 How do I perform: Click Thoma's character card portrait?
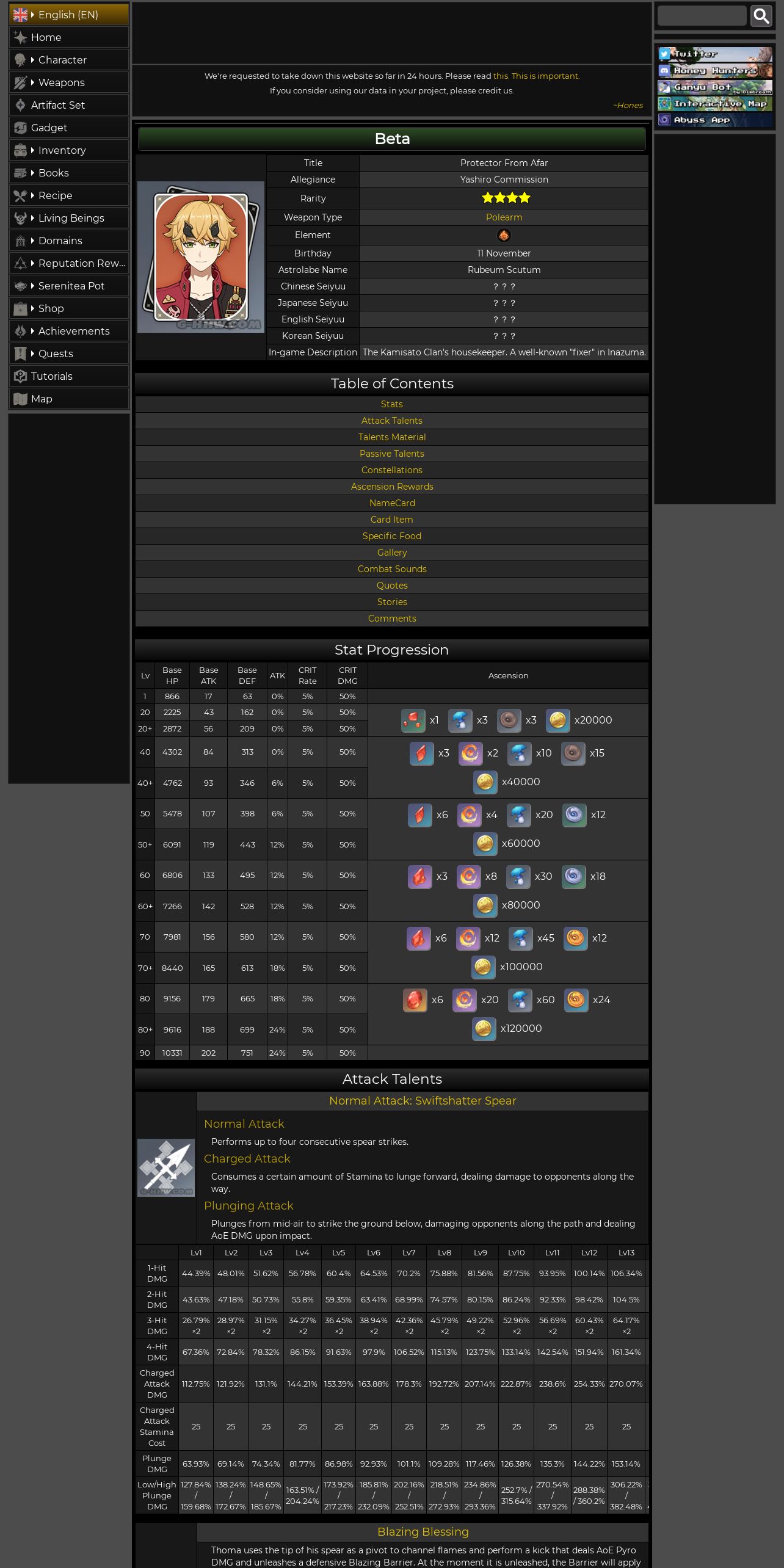click(201, 257)
